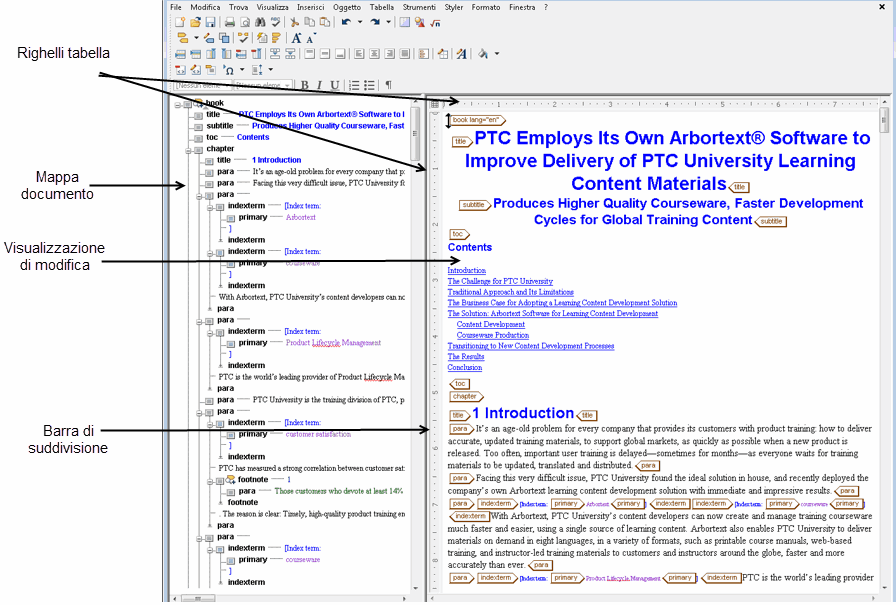Click the binoculars Find icon
The height and width of the screenshot is (605, 896).
261,22
